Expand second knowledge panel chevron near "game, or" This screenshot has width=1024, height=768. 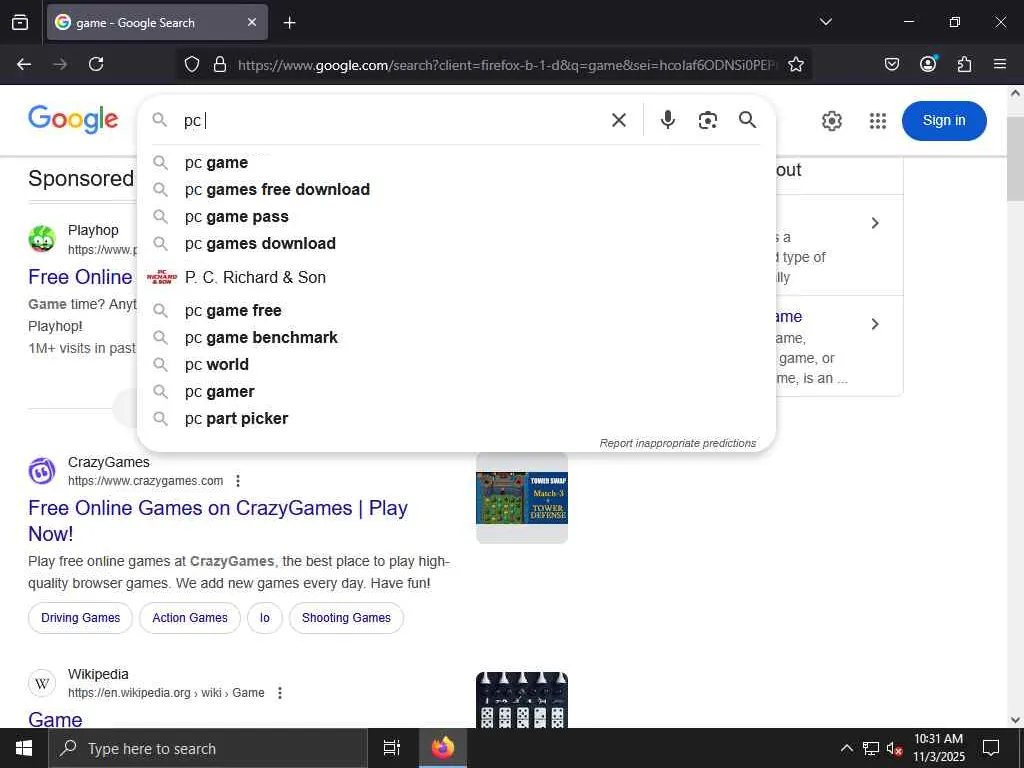click(x=875, y=325)
